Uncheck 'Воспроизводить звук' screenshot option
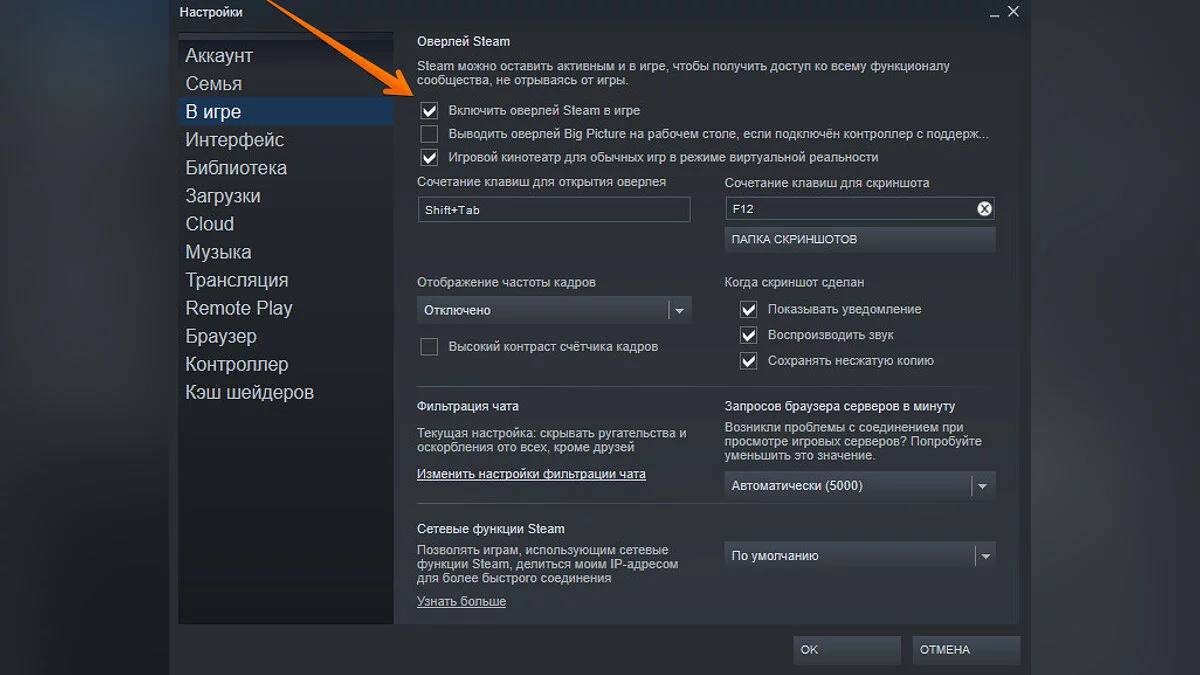Viewport: 1200px width, 675px height. (749, 335)
